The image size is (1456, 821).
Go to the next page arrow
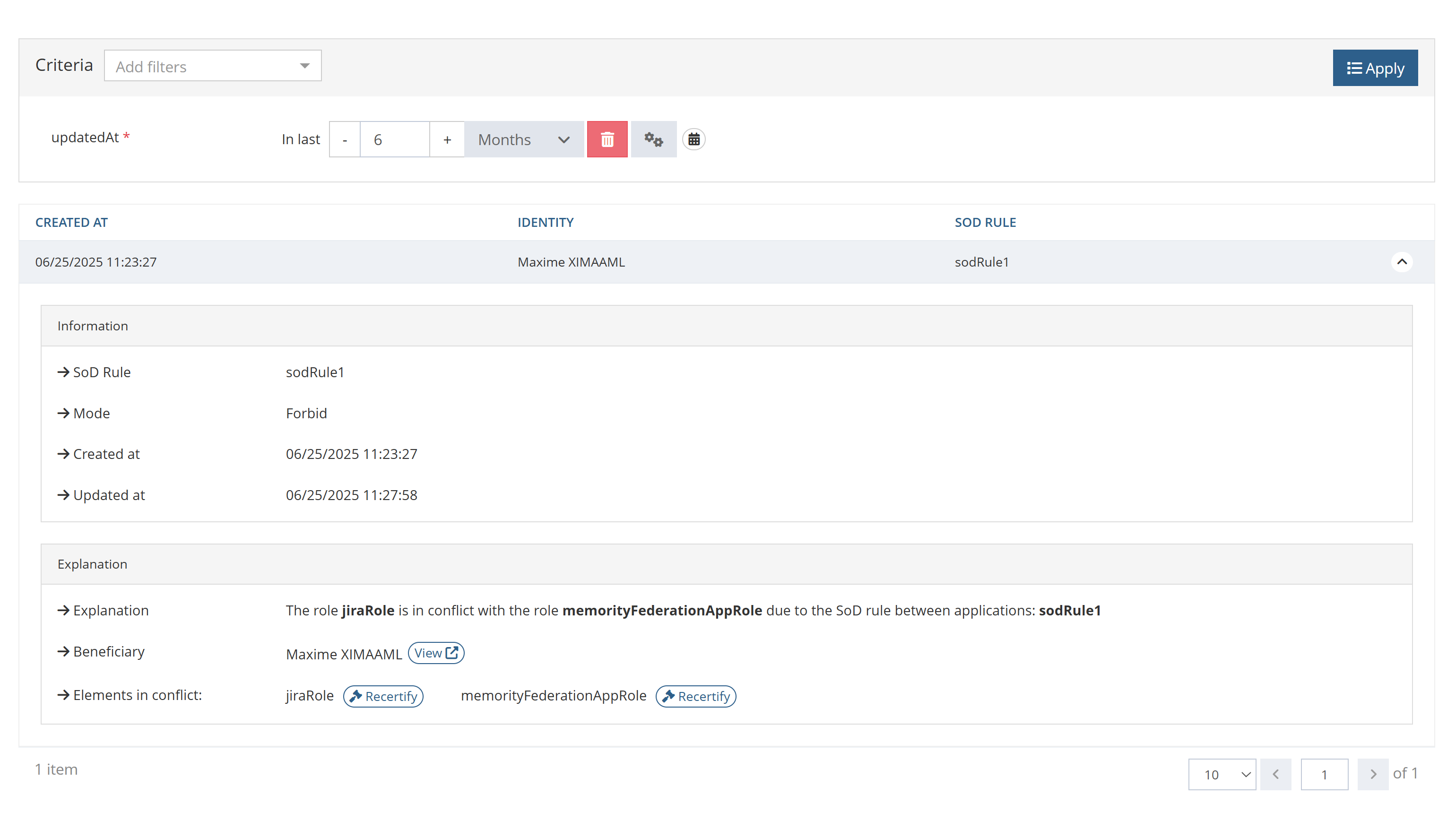[1373, 774]
